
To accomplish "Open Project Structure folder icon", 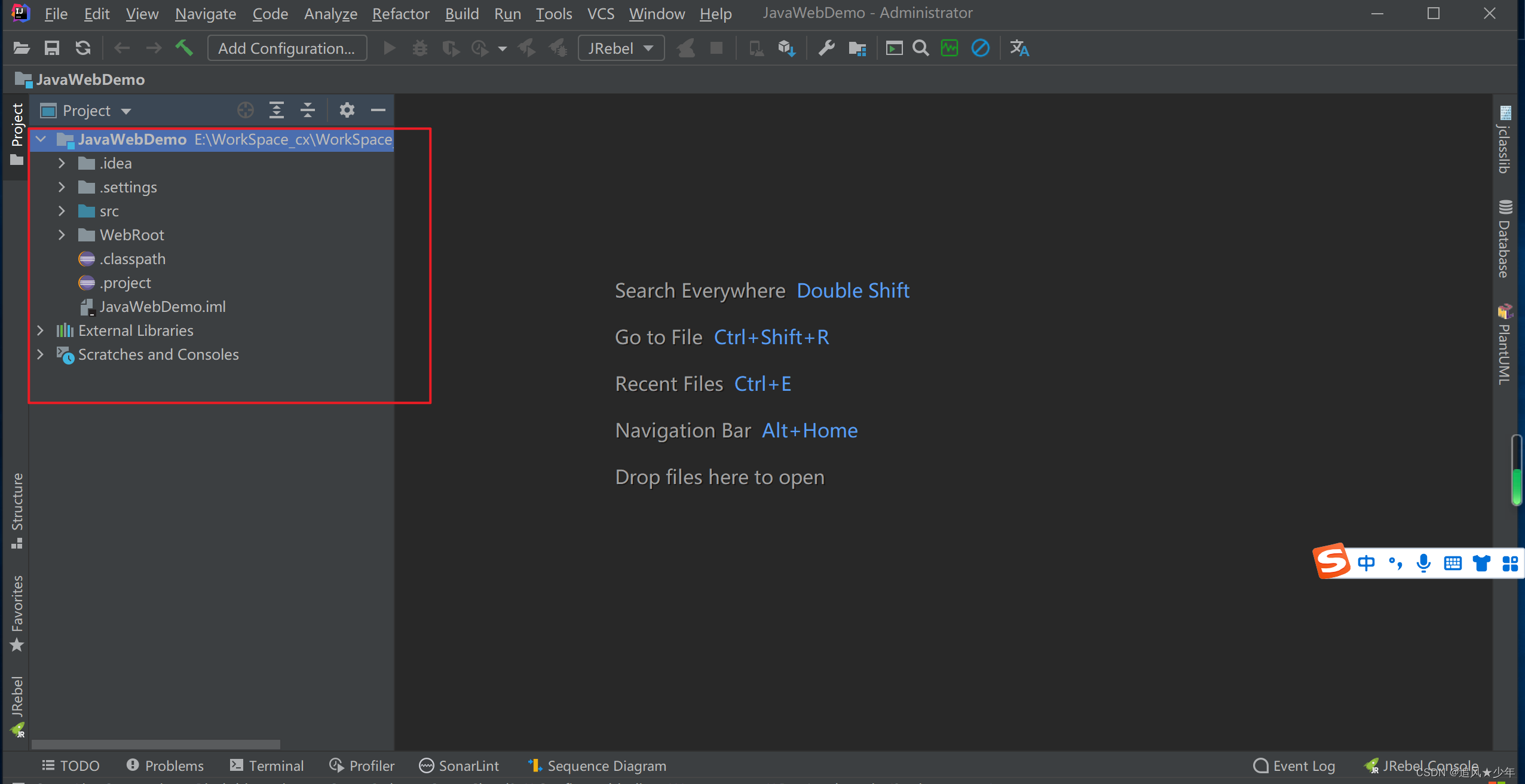I will (x=858, y=48).
